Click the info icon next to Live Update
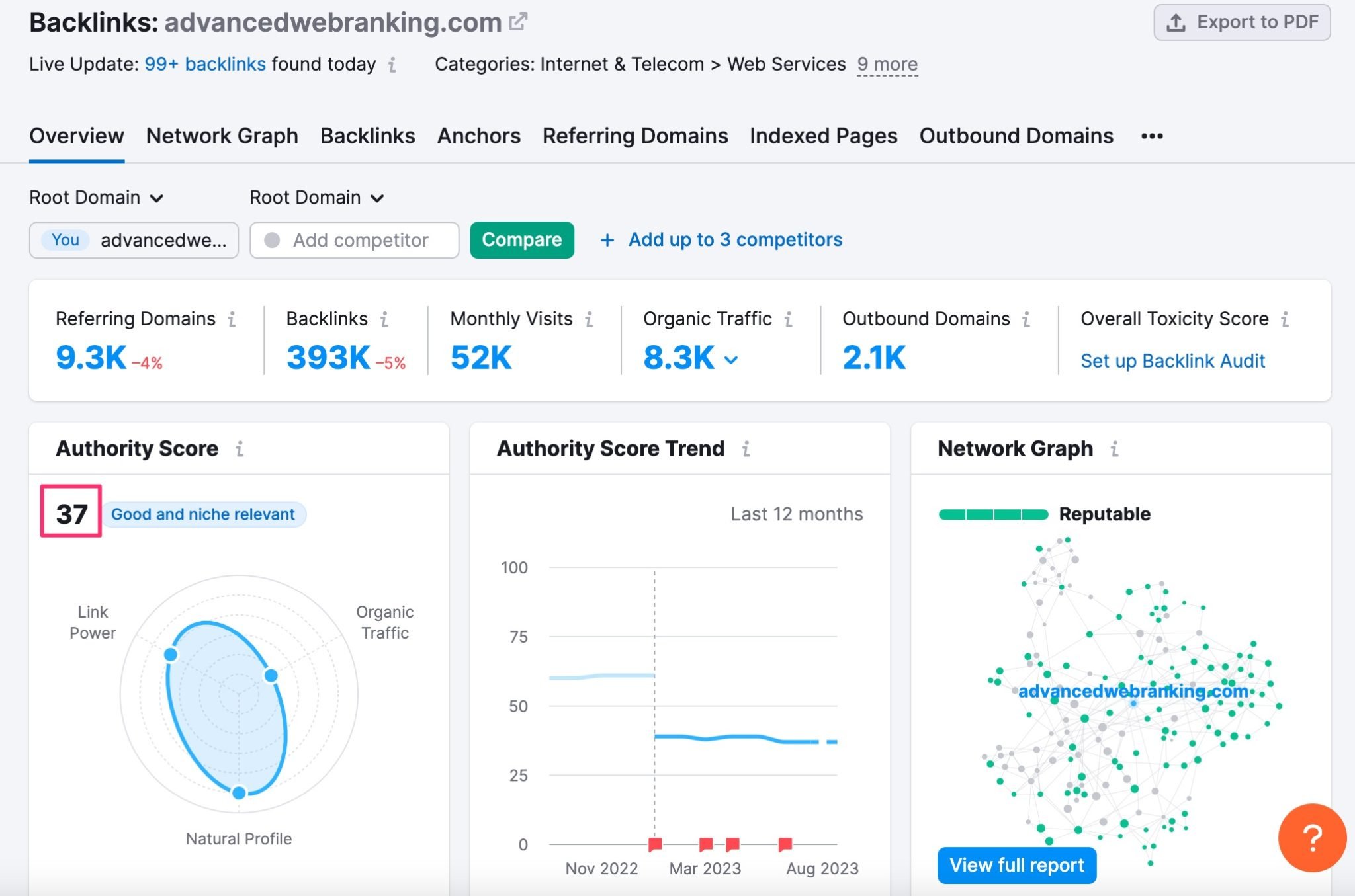1355x896 pixels. point(393,65)
